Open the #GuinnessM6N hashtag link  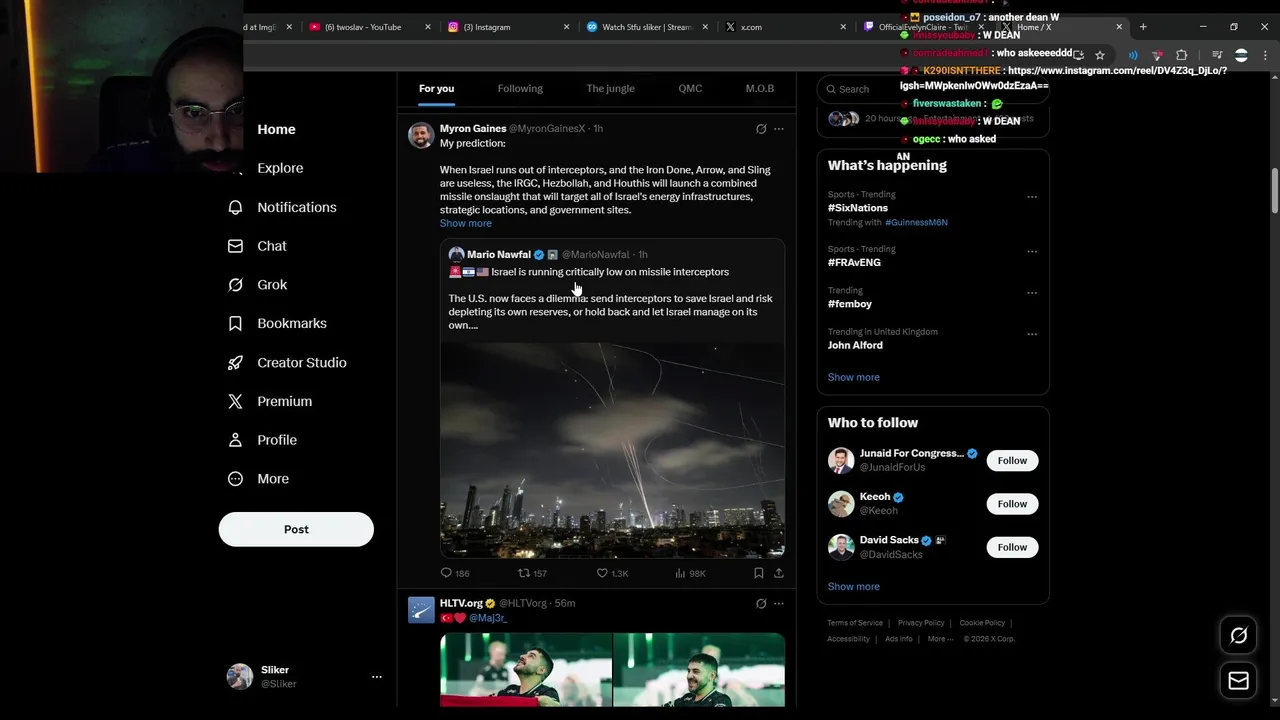[916, 222]
